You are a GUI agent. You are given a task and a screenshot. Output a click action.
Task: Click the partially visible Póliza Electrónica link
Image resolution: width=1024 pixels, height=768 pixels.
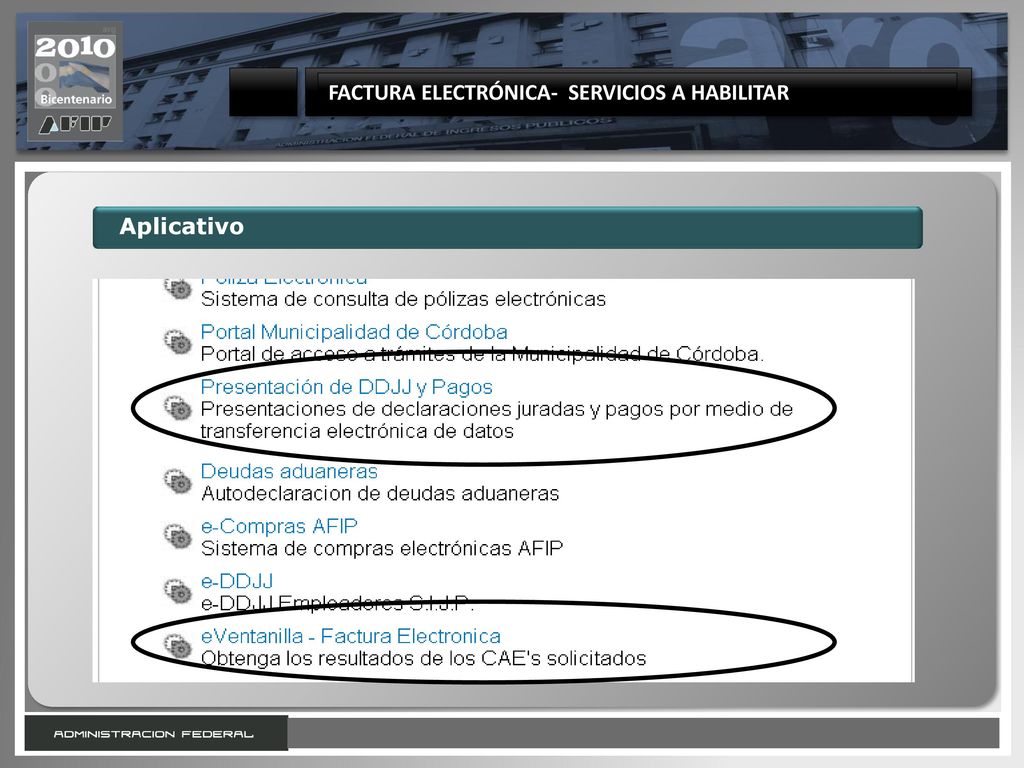[x=284, y=281]
